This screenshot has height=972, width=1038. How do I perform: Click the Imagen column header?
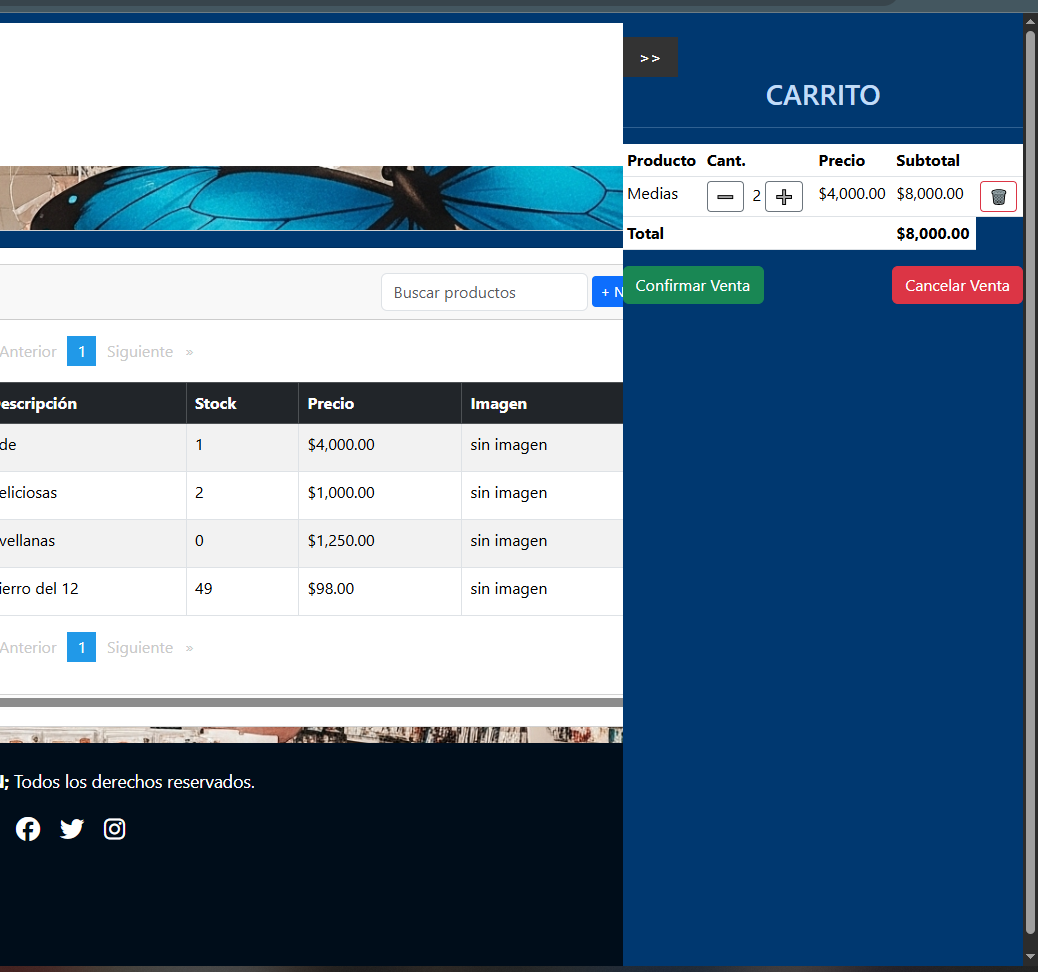tap(499, 404)
